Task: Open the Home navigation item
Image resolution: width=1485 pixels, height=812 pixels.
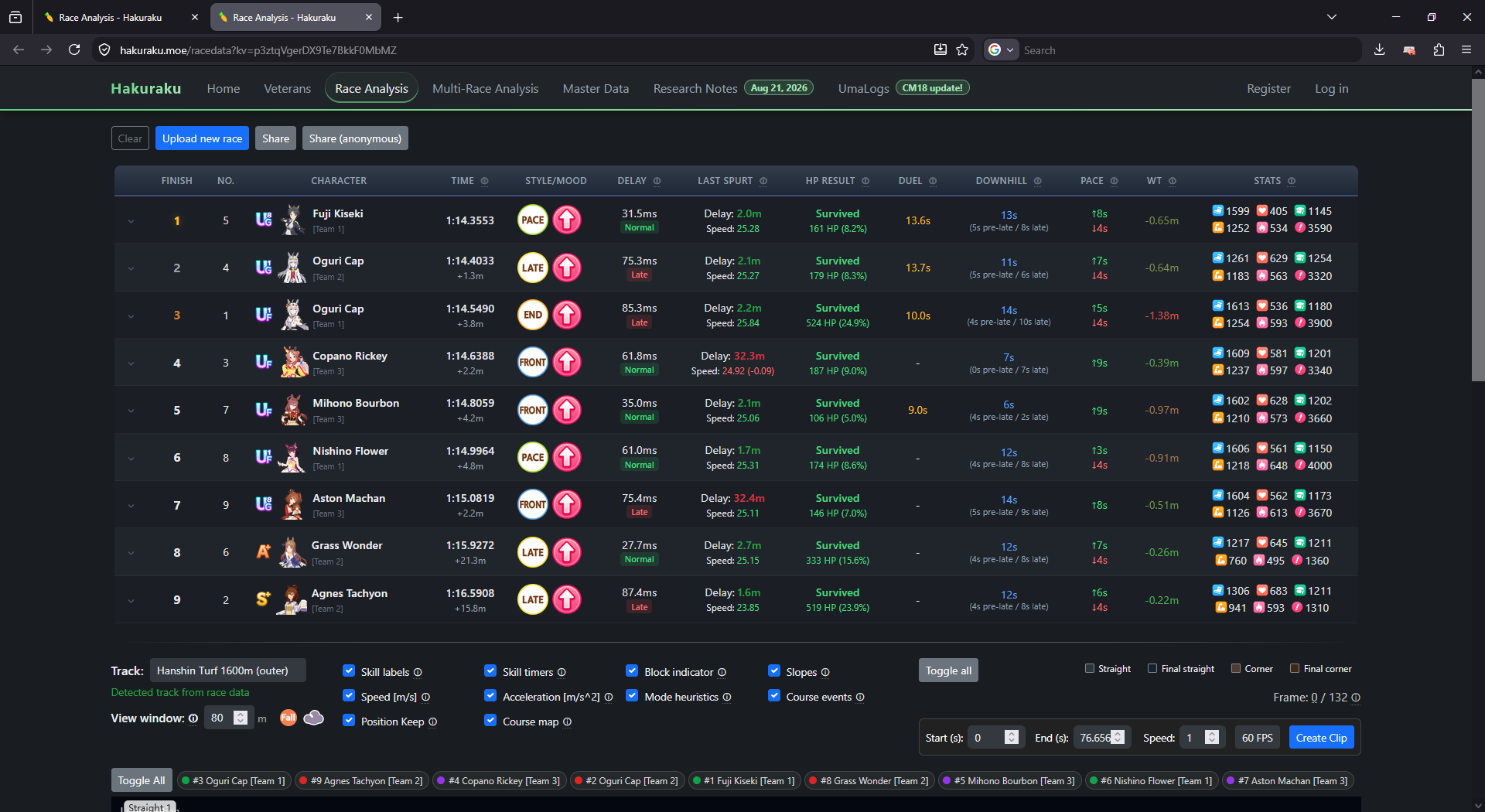Action: pyautogui.click(x=224, y=89)
